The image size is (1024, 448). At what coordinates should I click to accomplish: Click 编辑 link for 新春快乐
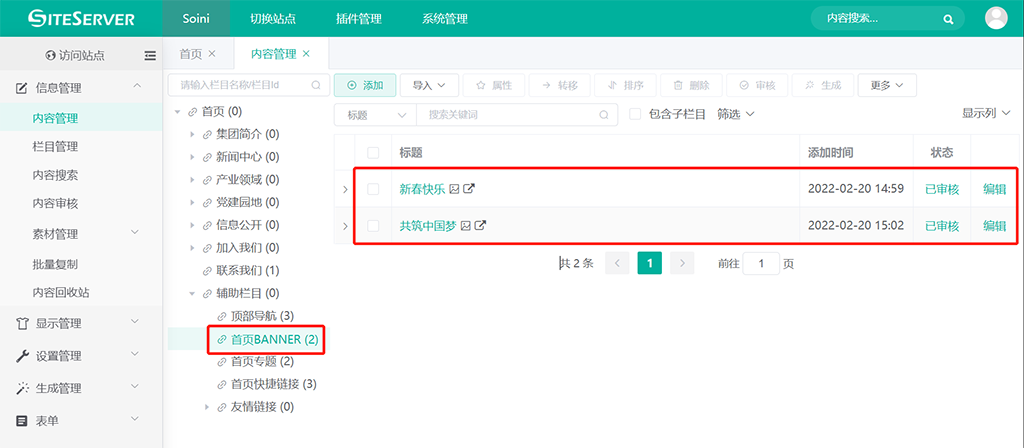click(x=994, y=189)
